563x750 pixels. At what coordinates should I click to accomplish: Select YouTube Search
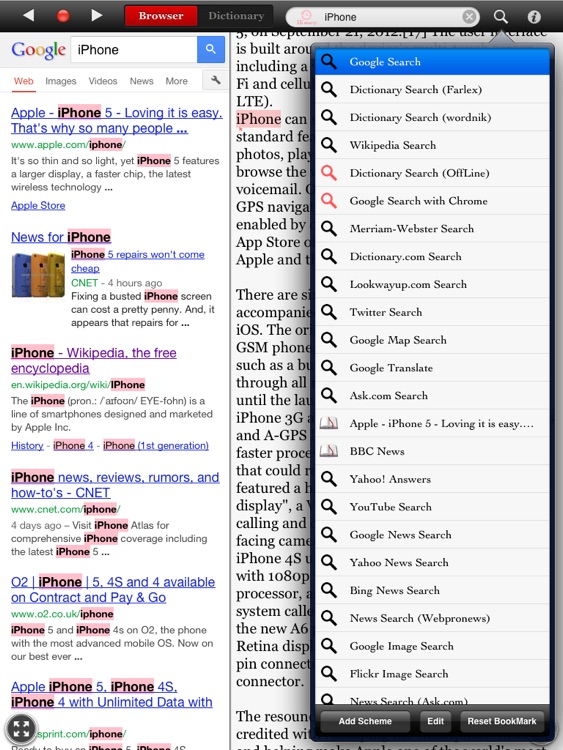point(432,507)
